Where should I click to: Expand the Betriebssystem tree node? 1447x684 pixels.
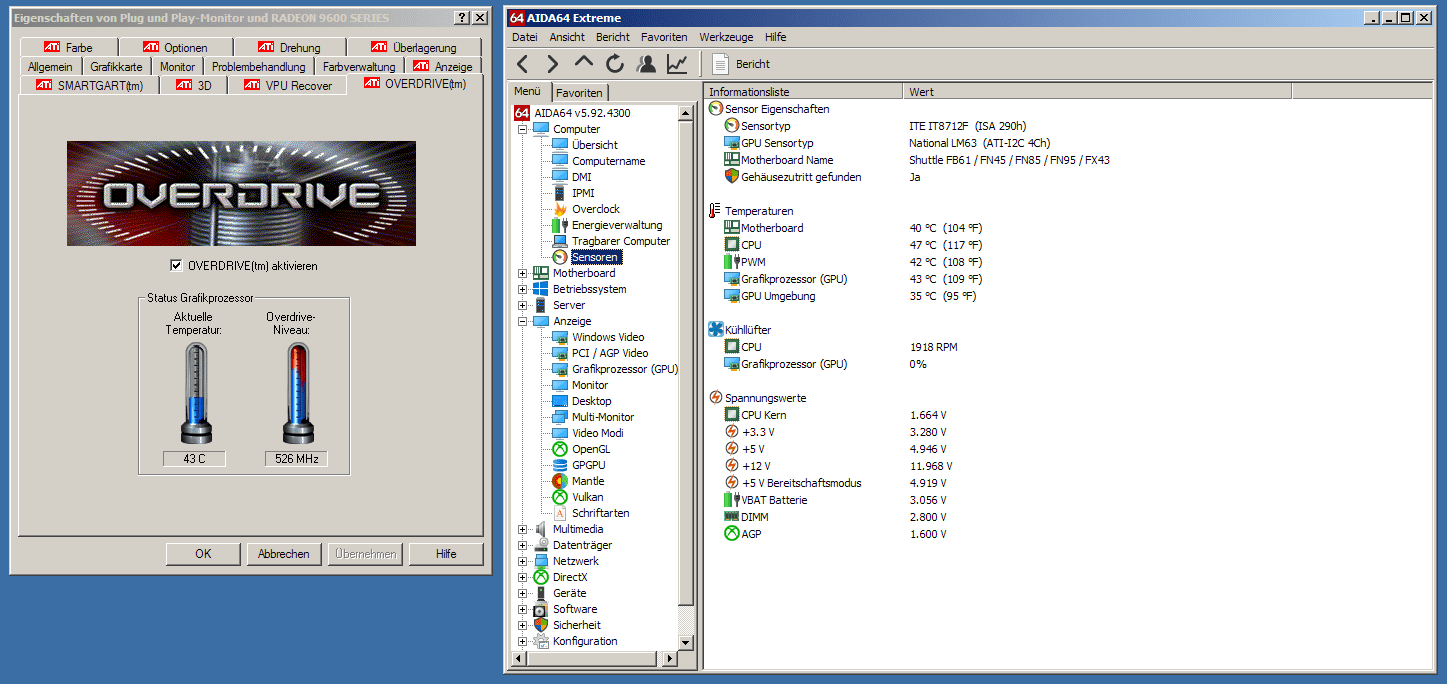pos(522,289)
